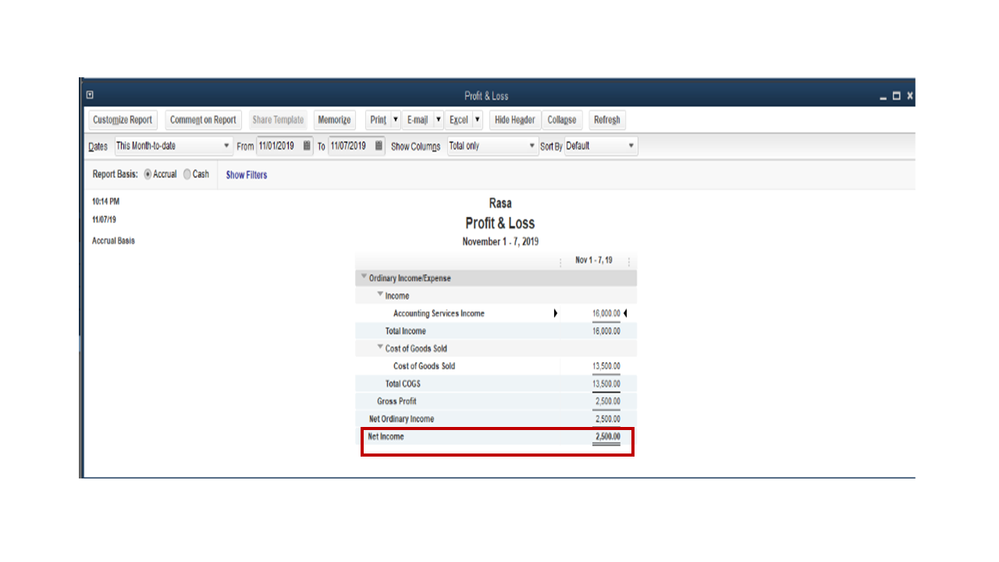Open the E-mail dropdown arrow
This screenshot has width=999, height=562.
438,120
